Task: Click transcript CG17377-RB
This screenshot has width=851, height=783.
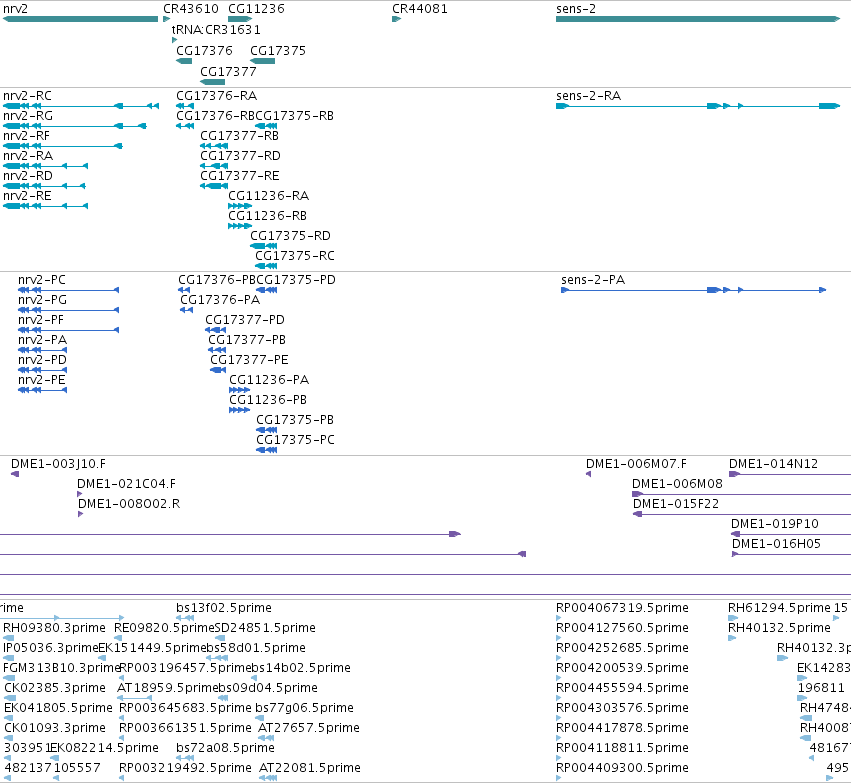Action: click(x=239, y=136)
